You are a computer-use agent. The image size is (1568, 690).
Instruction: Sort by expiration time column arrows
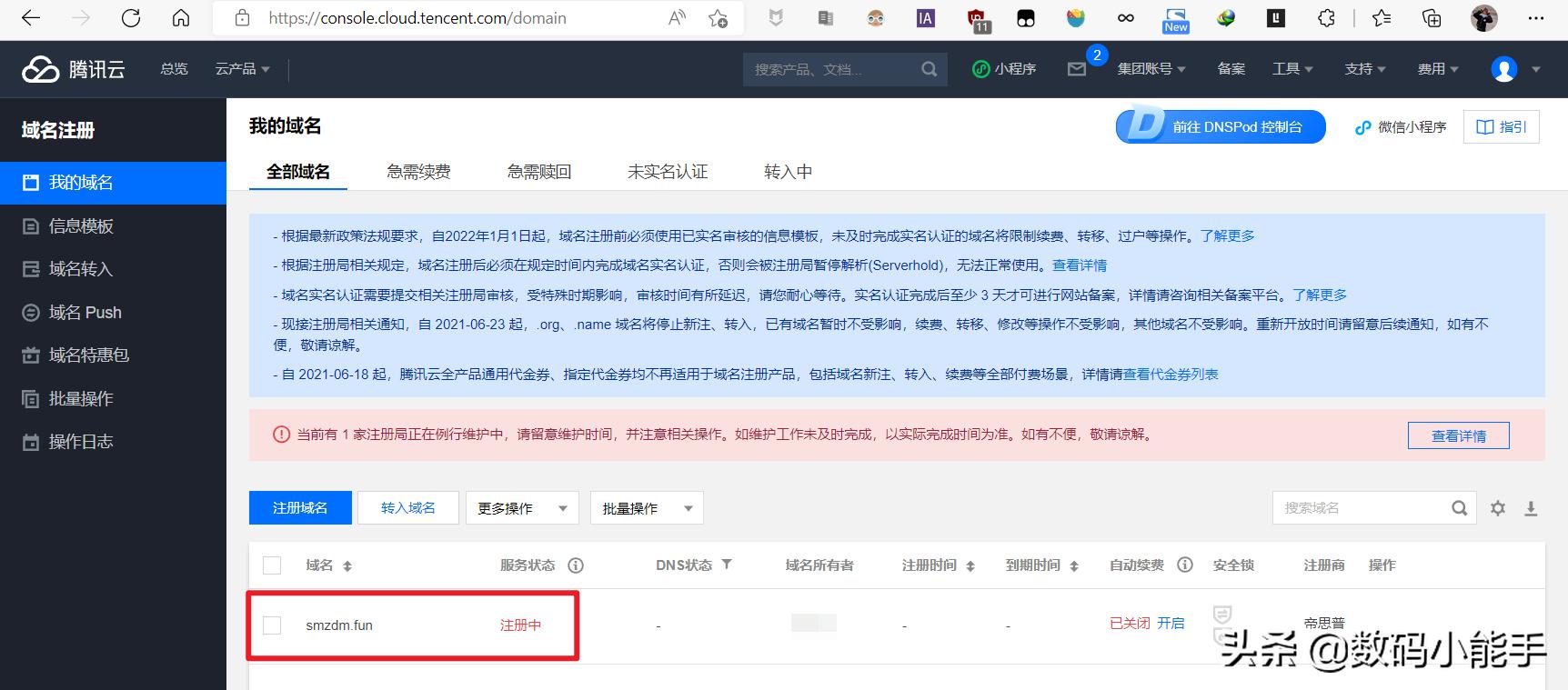pyautogui.click(x=1074, y=565)
